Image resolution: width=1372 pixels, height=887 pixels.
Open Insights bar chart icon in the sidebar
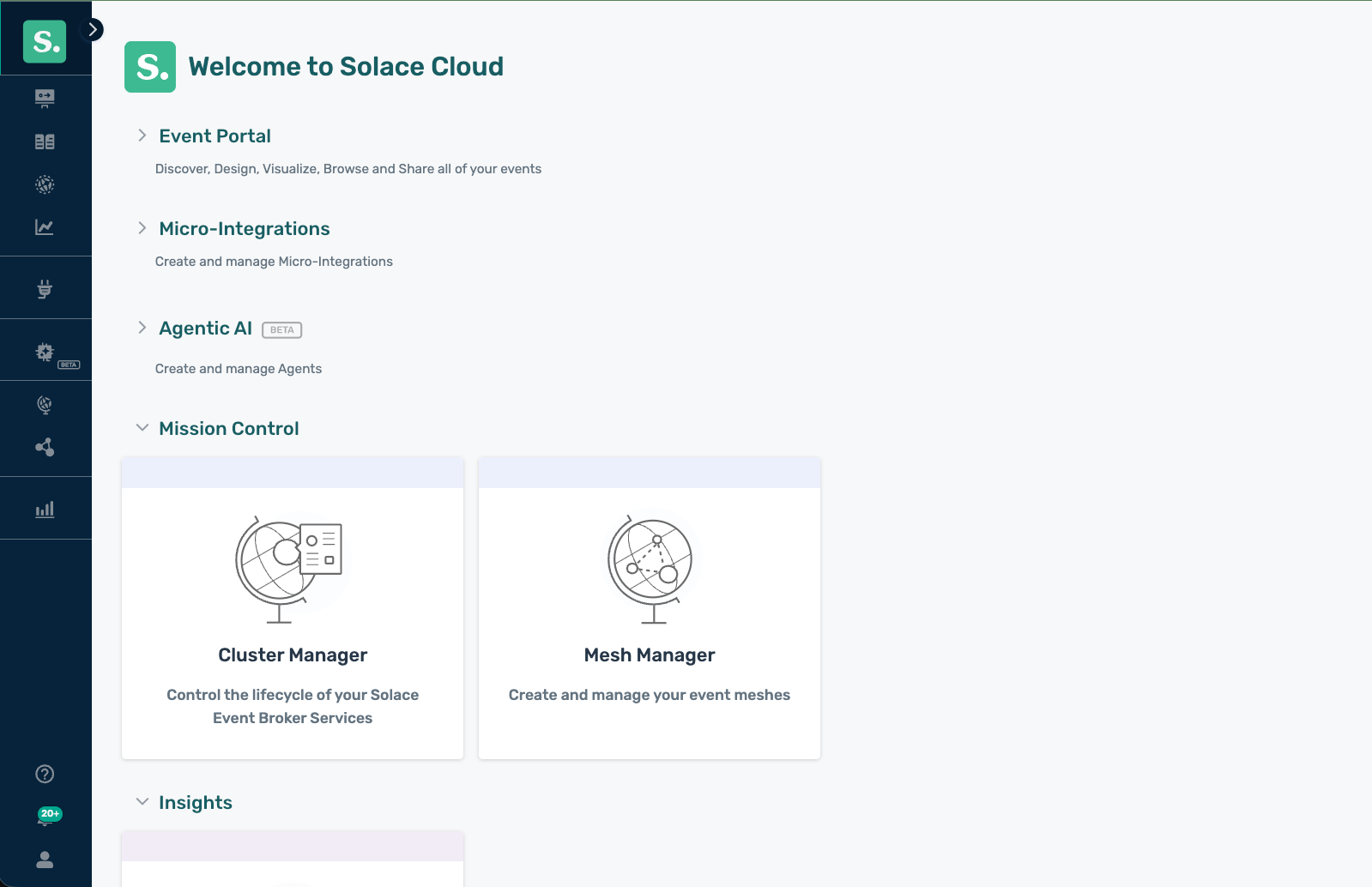click(45, 510)
